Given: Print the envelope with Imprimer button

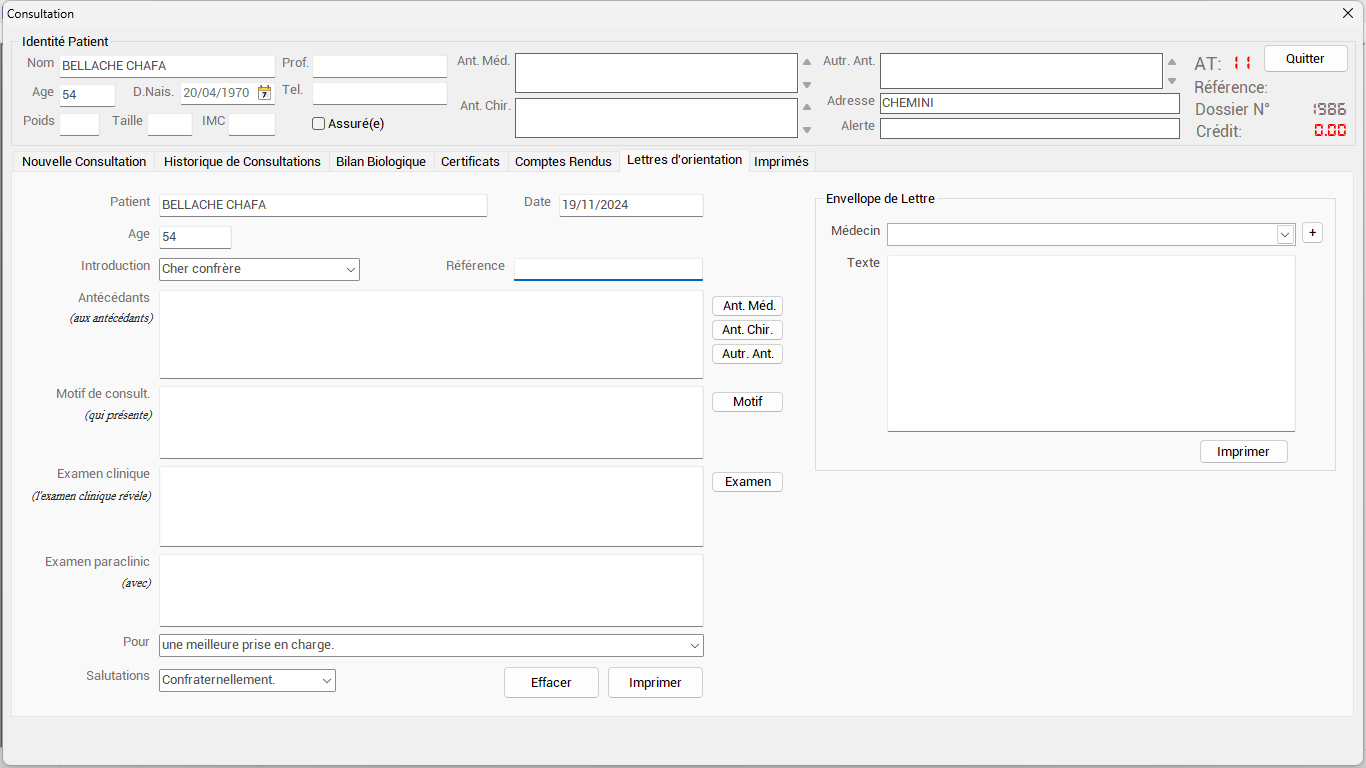Looking at the screenshot, I should click(1243, 452).
